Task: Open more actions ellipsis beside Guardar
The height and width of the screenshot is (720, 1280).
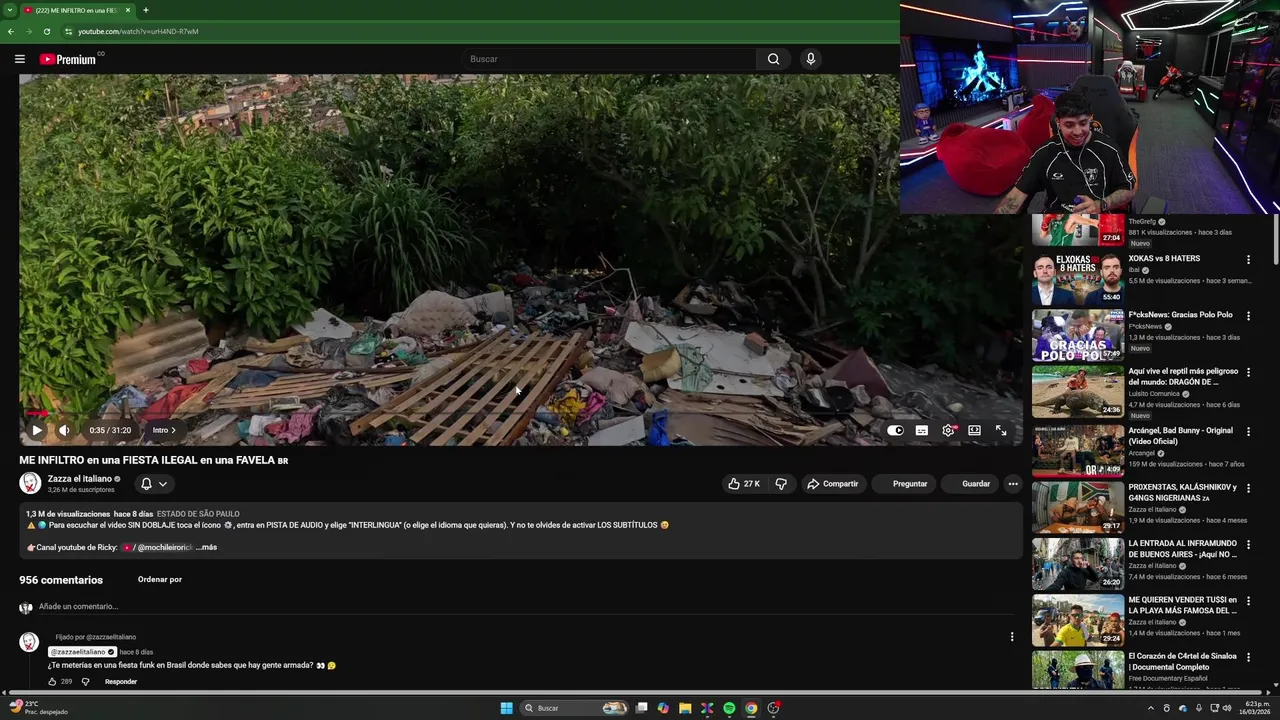Action: 1012,484
